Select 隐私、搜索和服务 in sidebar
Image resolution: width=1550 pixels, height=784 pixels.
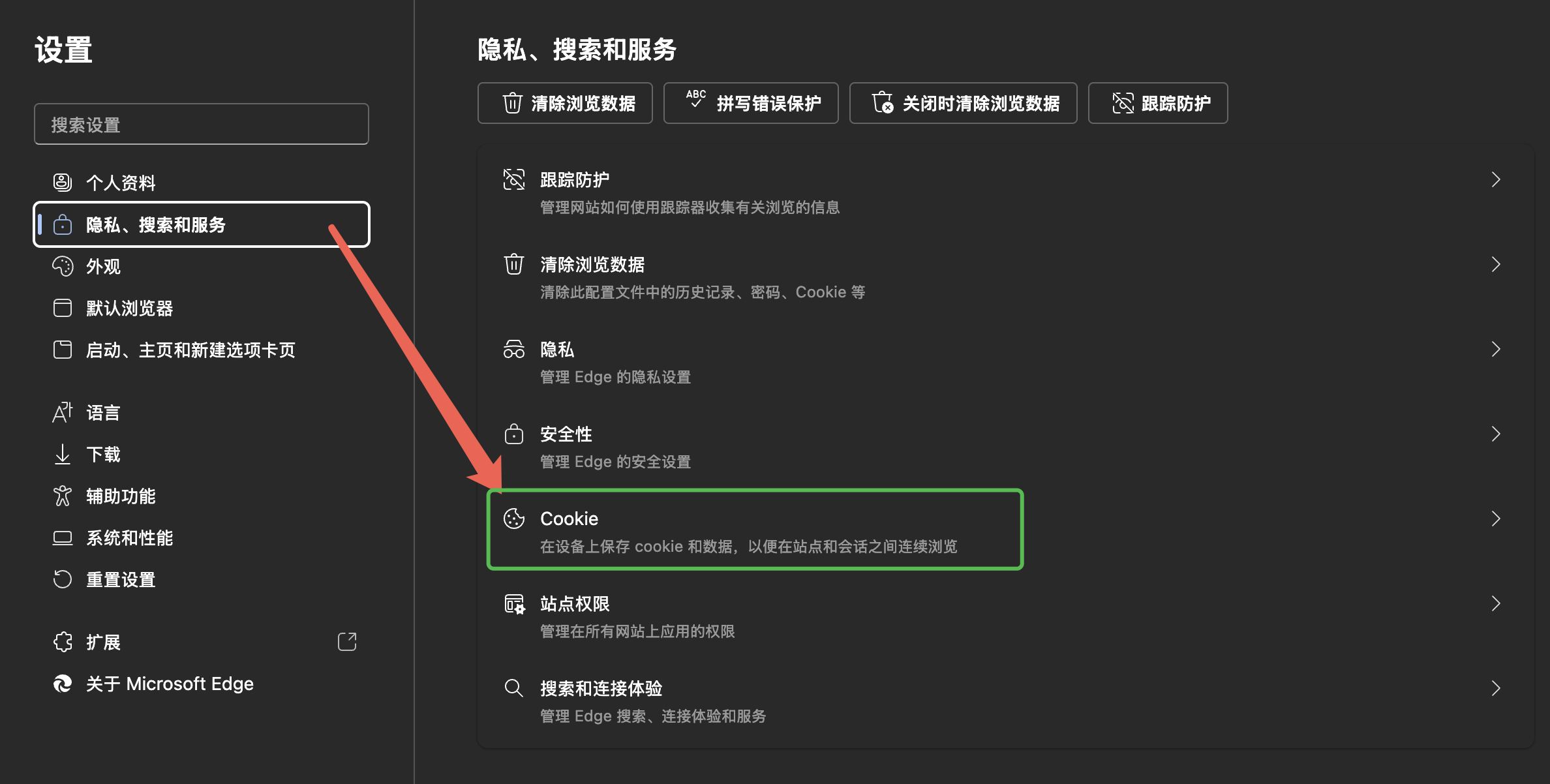(202, 224)
